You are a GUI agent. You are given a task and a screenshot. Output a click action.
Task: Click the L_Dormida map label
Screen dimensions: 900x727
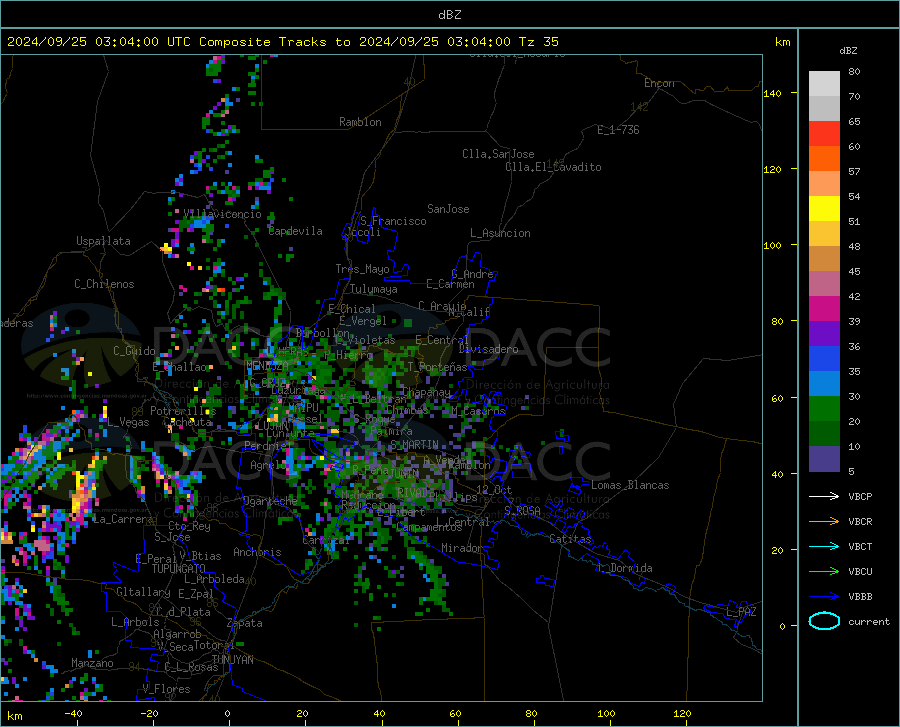point(624,568)
